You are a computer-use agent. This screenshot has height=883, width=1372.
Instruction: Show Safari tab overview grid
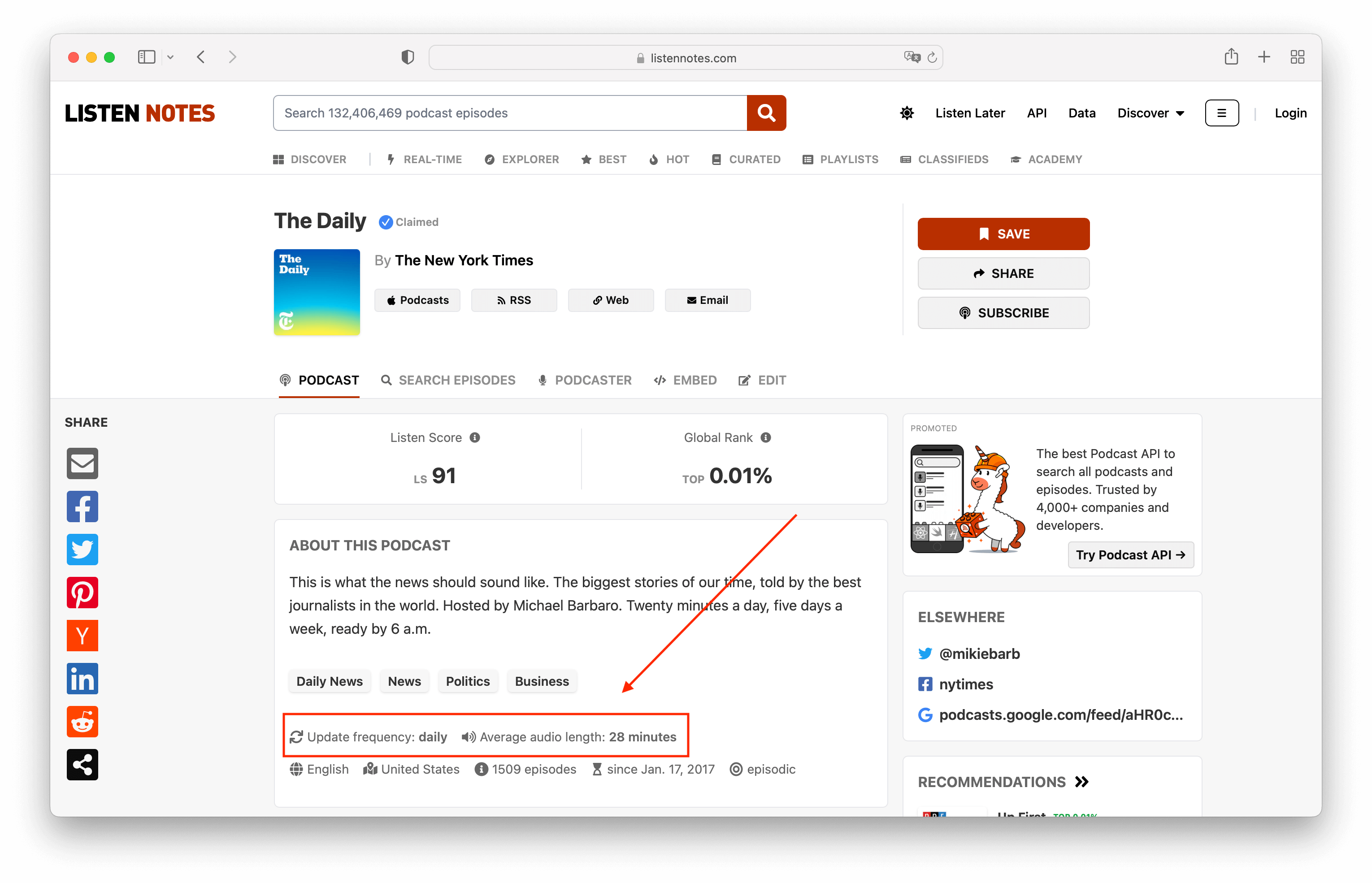1297,57
